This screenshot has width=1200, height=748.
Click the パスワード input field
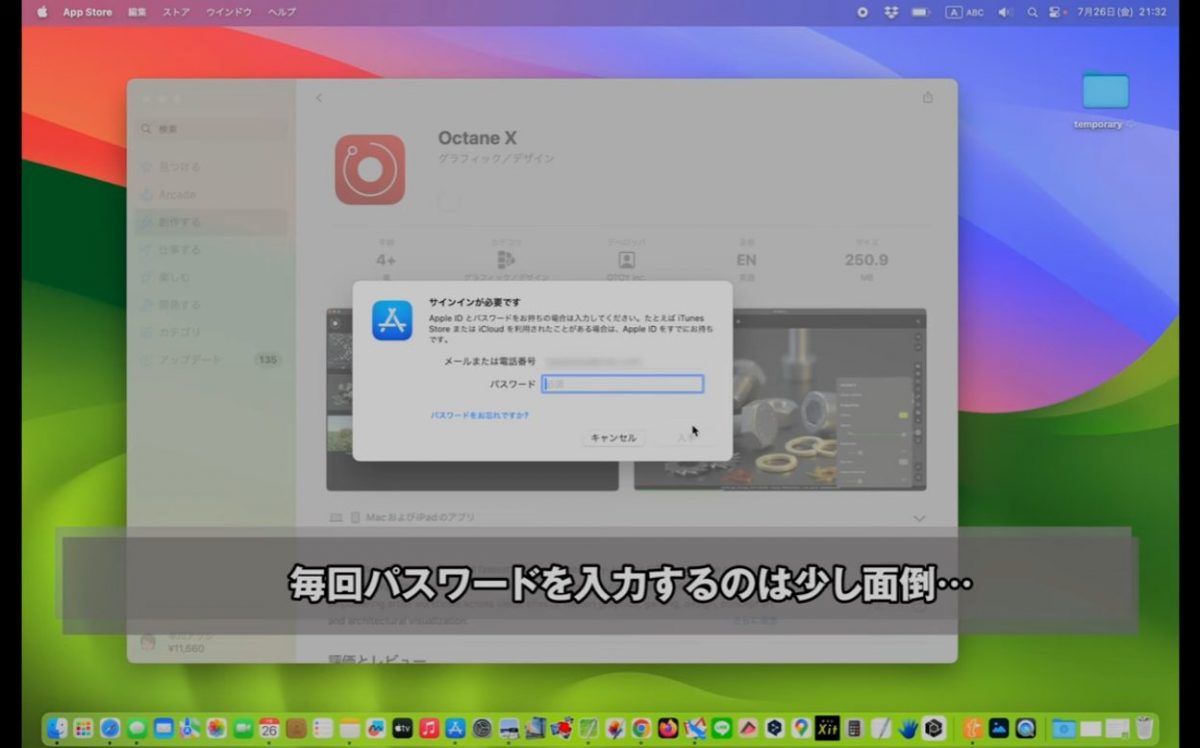click(x=623, y=384)
